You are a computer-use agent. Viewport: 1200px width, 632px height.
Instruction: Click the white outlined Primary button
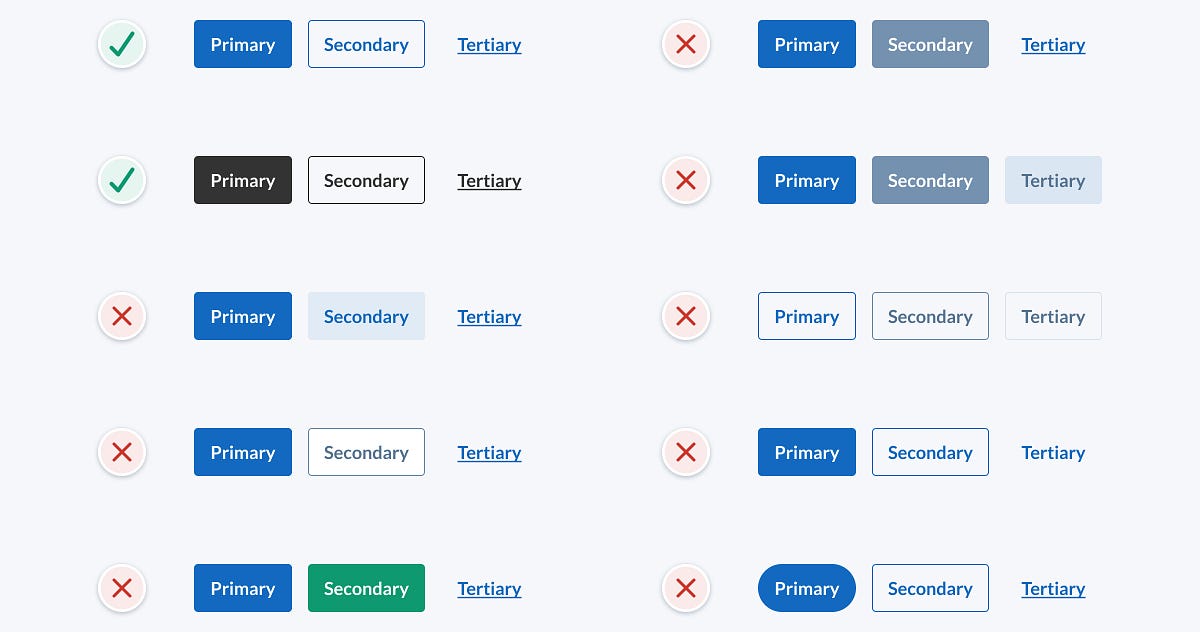pyautogui.click(x=807, y=316)
